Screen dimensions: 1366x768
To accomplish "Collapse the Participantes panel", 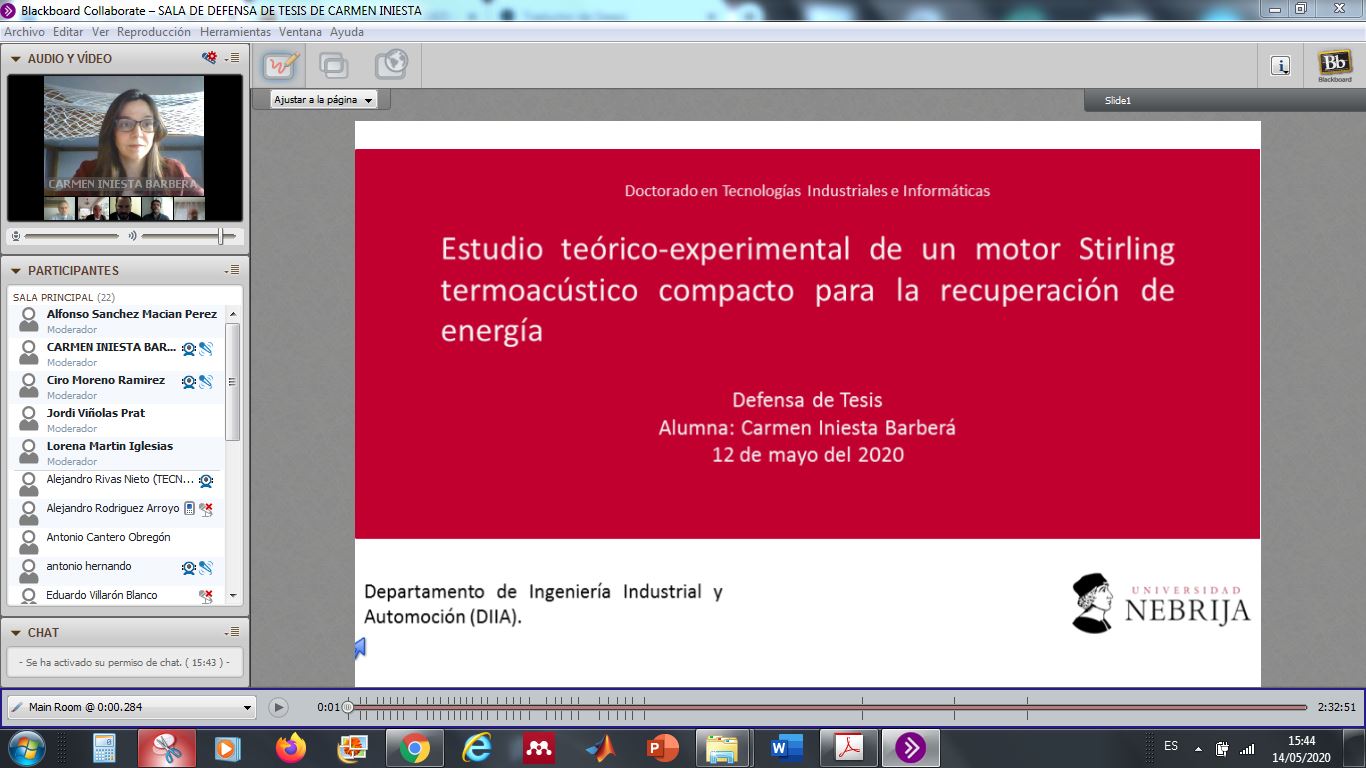I will pyautogui.click(x=15, y=271).
